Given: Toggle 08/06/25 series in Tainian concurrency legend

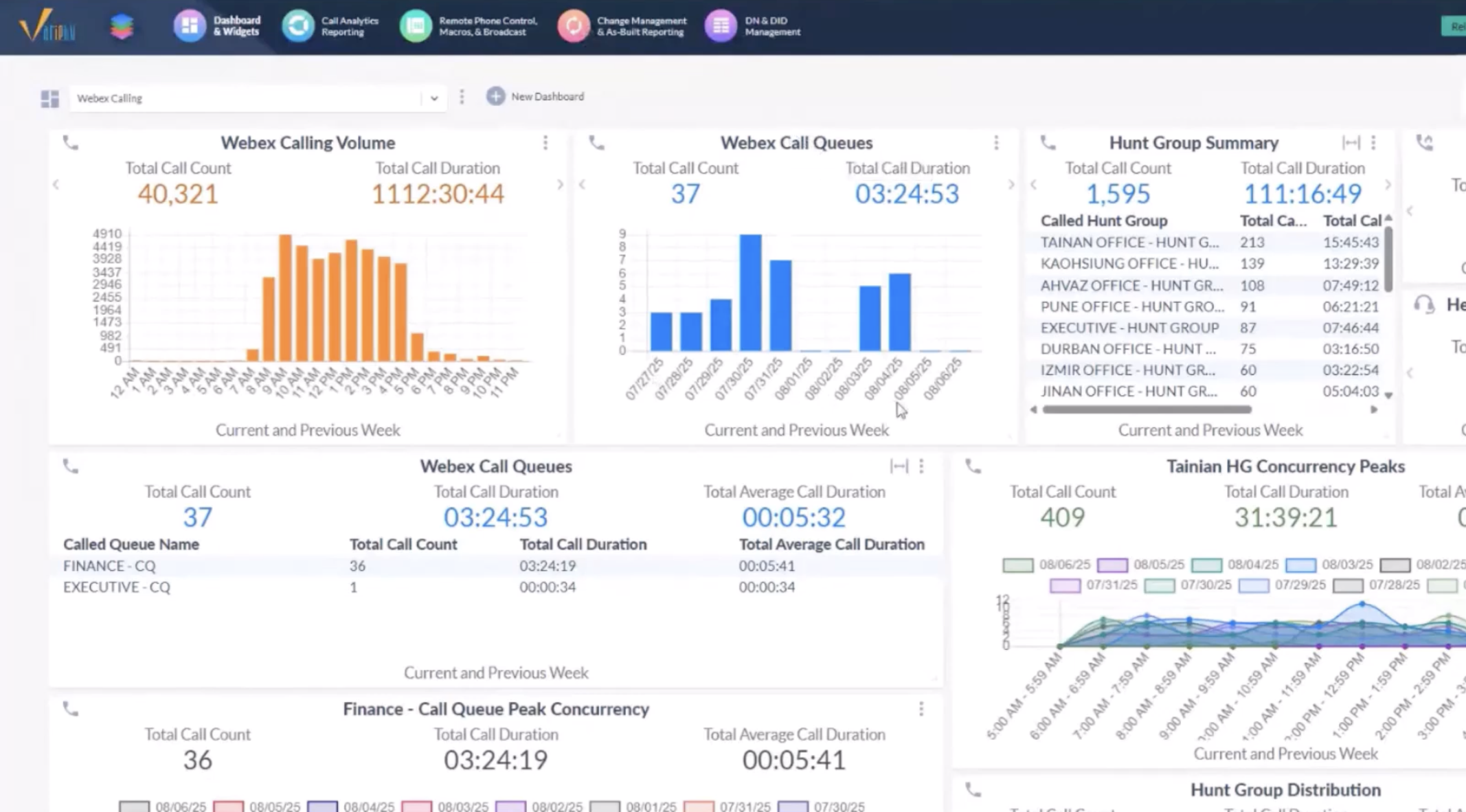Looking at the screenshot, I should point(1018,565).
